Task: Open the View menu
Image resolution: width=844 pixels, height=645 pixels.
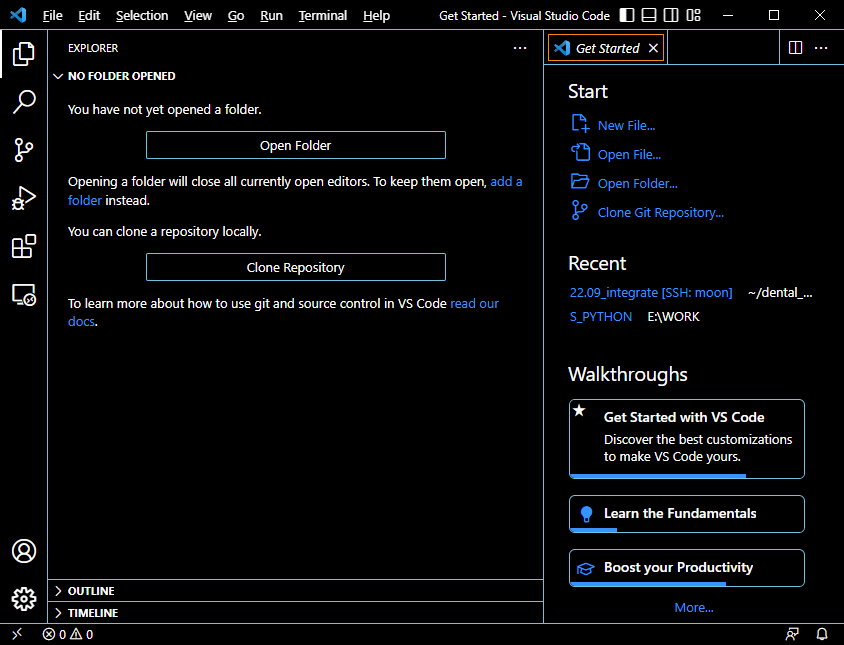Action: 198,16
